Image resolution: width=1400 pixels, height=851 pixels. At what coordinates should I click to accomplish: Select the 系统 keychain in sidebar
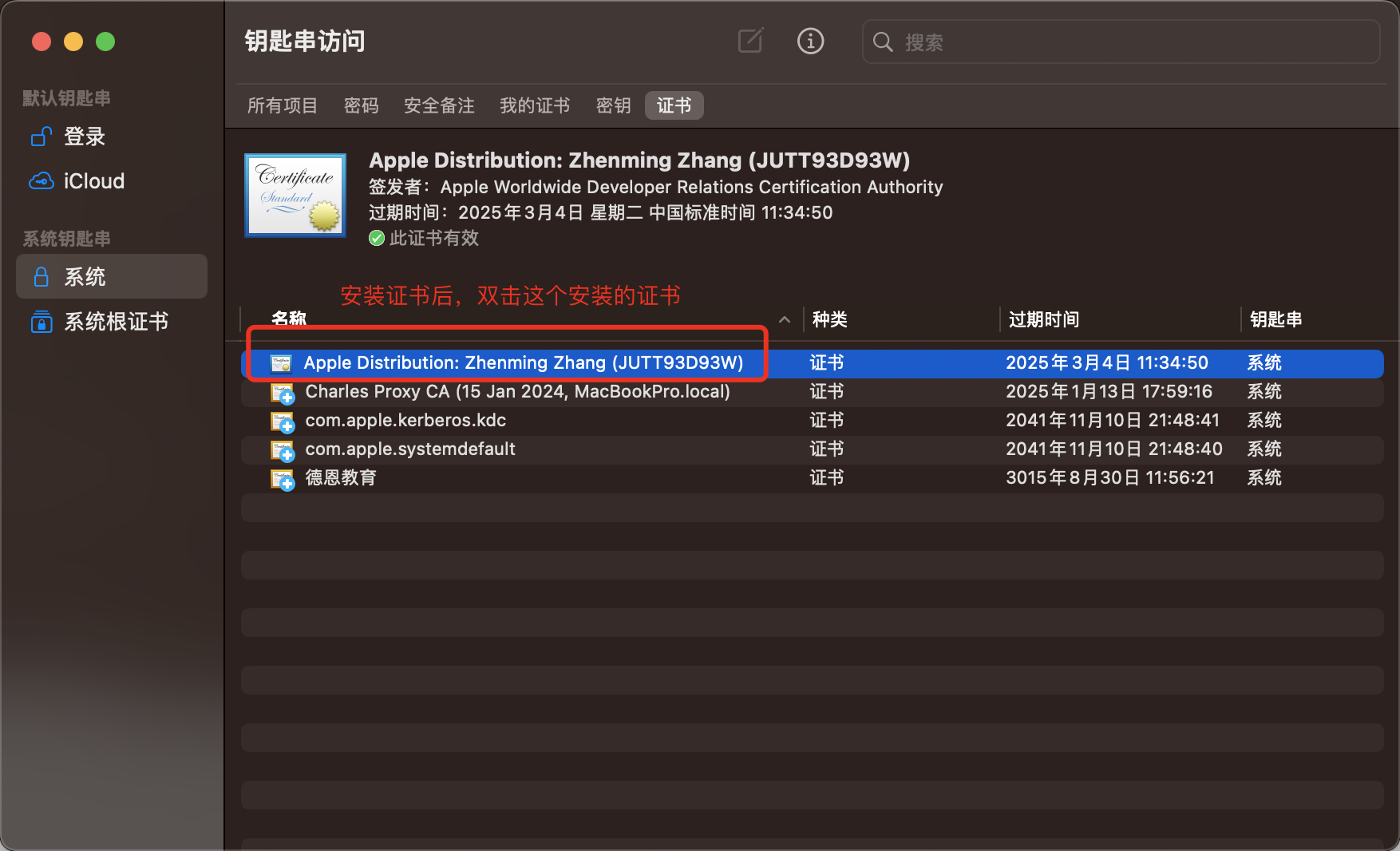pos(112,276)
